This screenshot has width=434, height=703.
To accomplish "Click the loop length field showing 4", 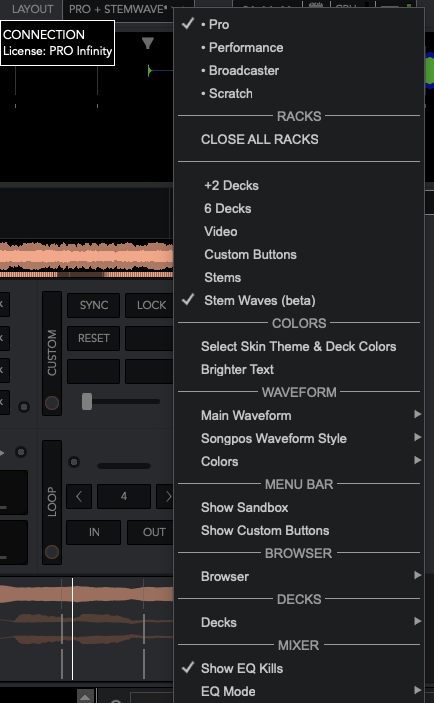I will pyautogui.click(x=124, y=496).
